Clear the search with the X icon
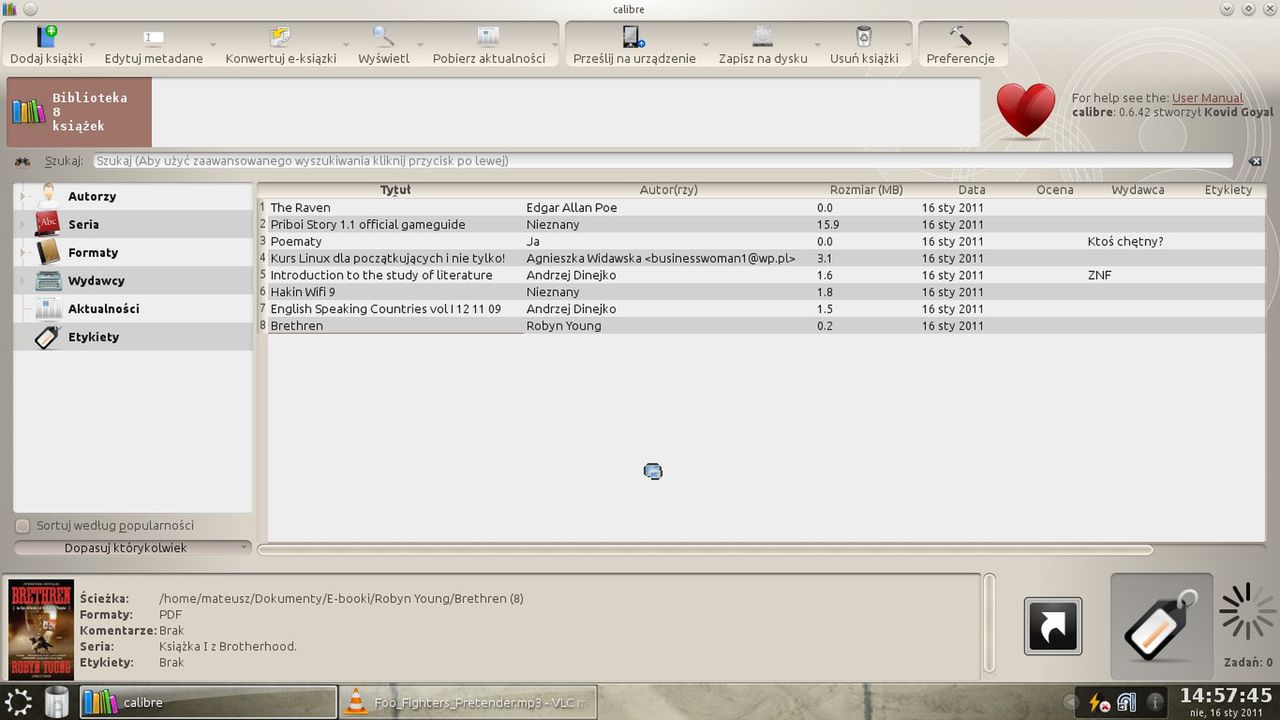 click(x=1255, y=161)
